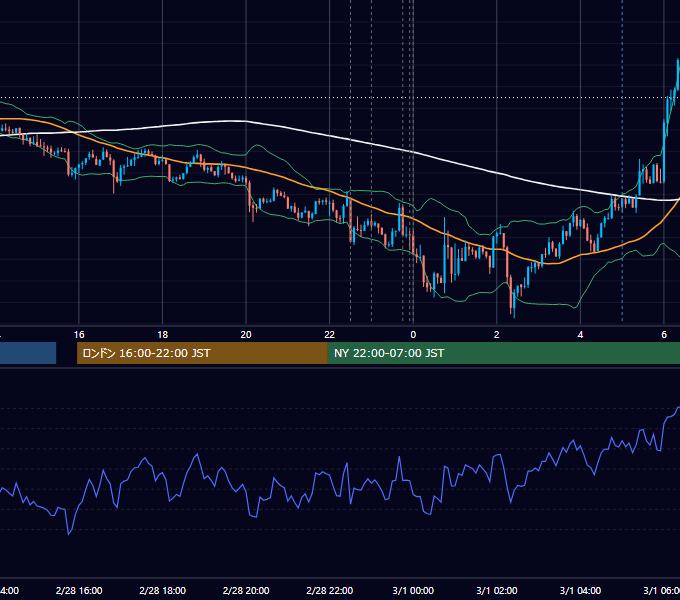
Task: Click the 3/1 02:00 date label
Action: tap(497, 590)
